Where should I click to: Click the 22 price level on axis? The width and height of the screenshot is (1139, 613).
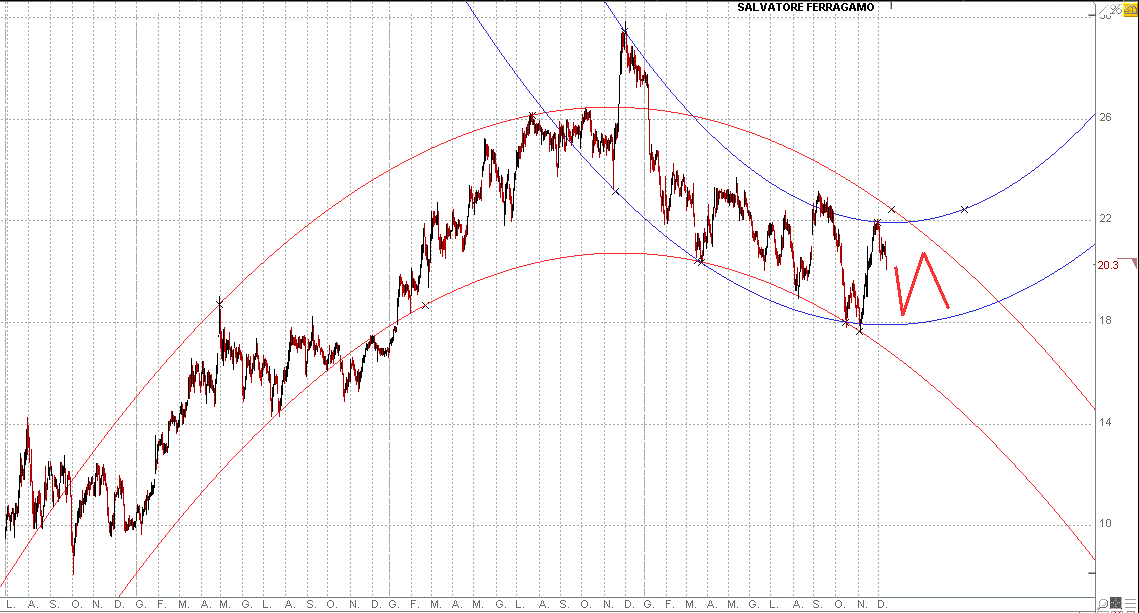[x=1105, y=219]
